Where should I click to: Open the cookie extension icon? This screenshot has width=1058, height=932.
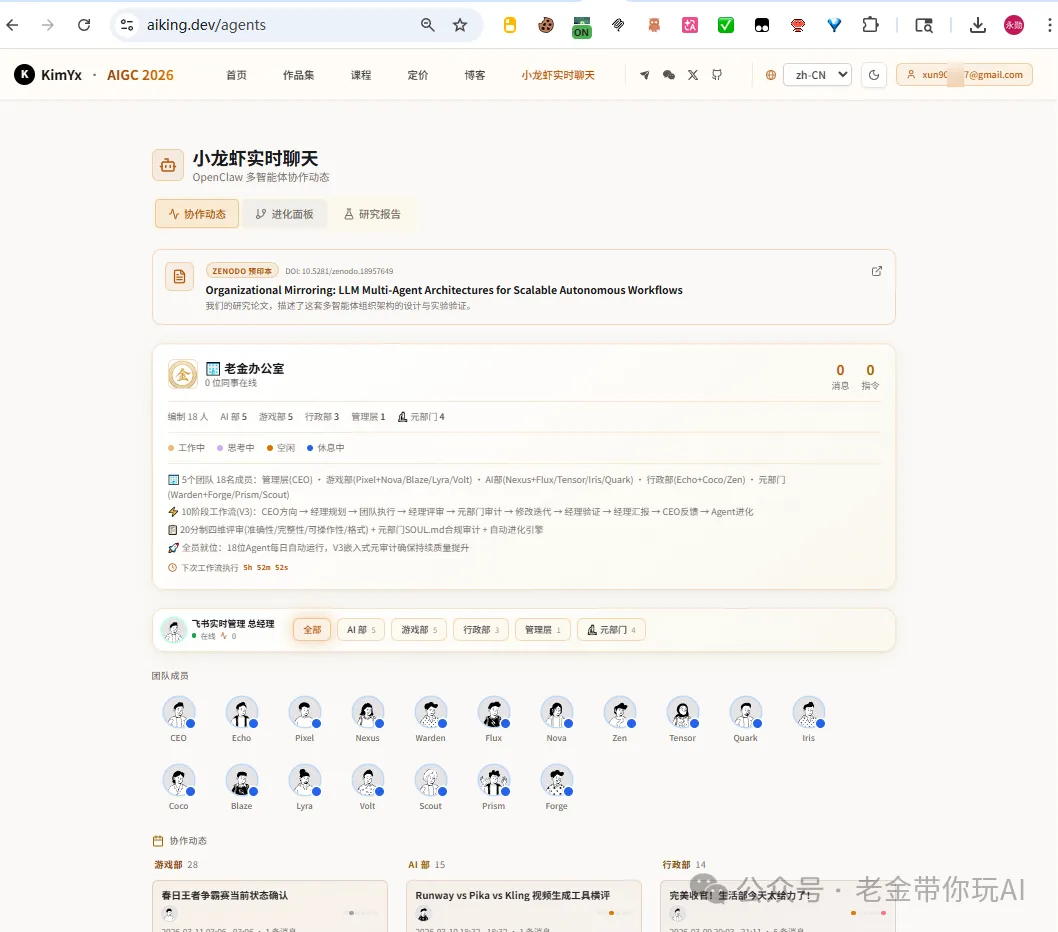pyautogui.click(x=546, y=25)
